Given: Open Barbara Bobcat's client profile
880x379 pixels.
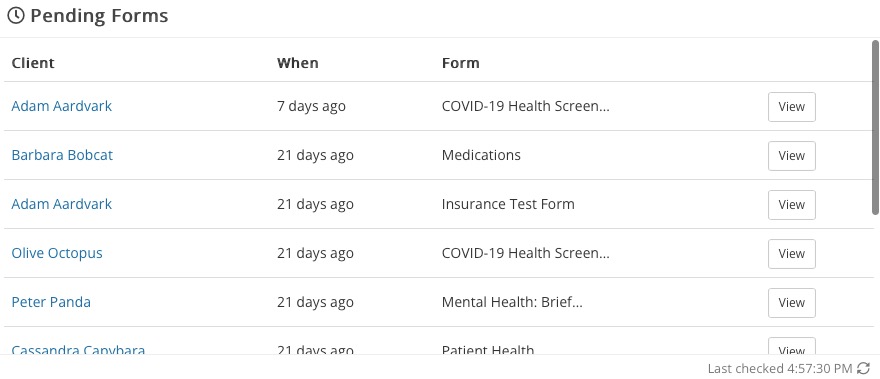Looking at the screenshot, I should tap(62, 155).
